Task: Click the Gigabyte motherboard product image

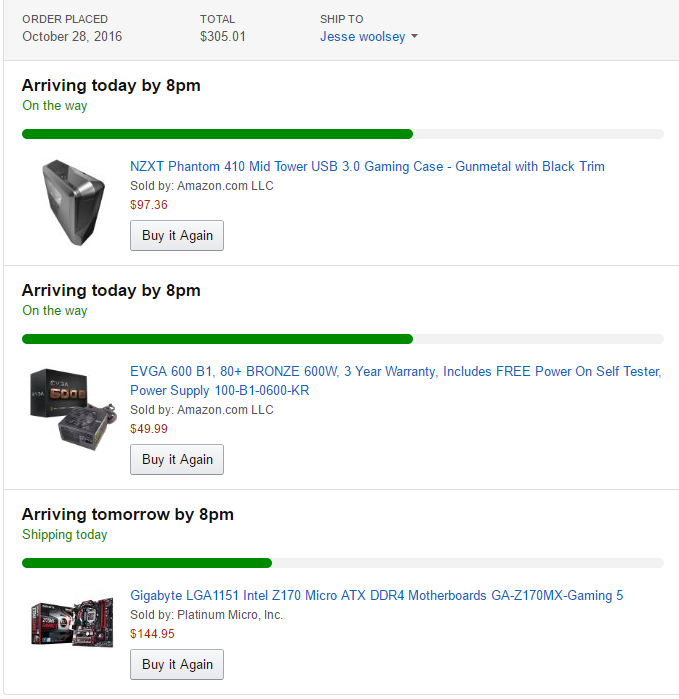Action: click(72, 621)
